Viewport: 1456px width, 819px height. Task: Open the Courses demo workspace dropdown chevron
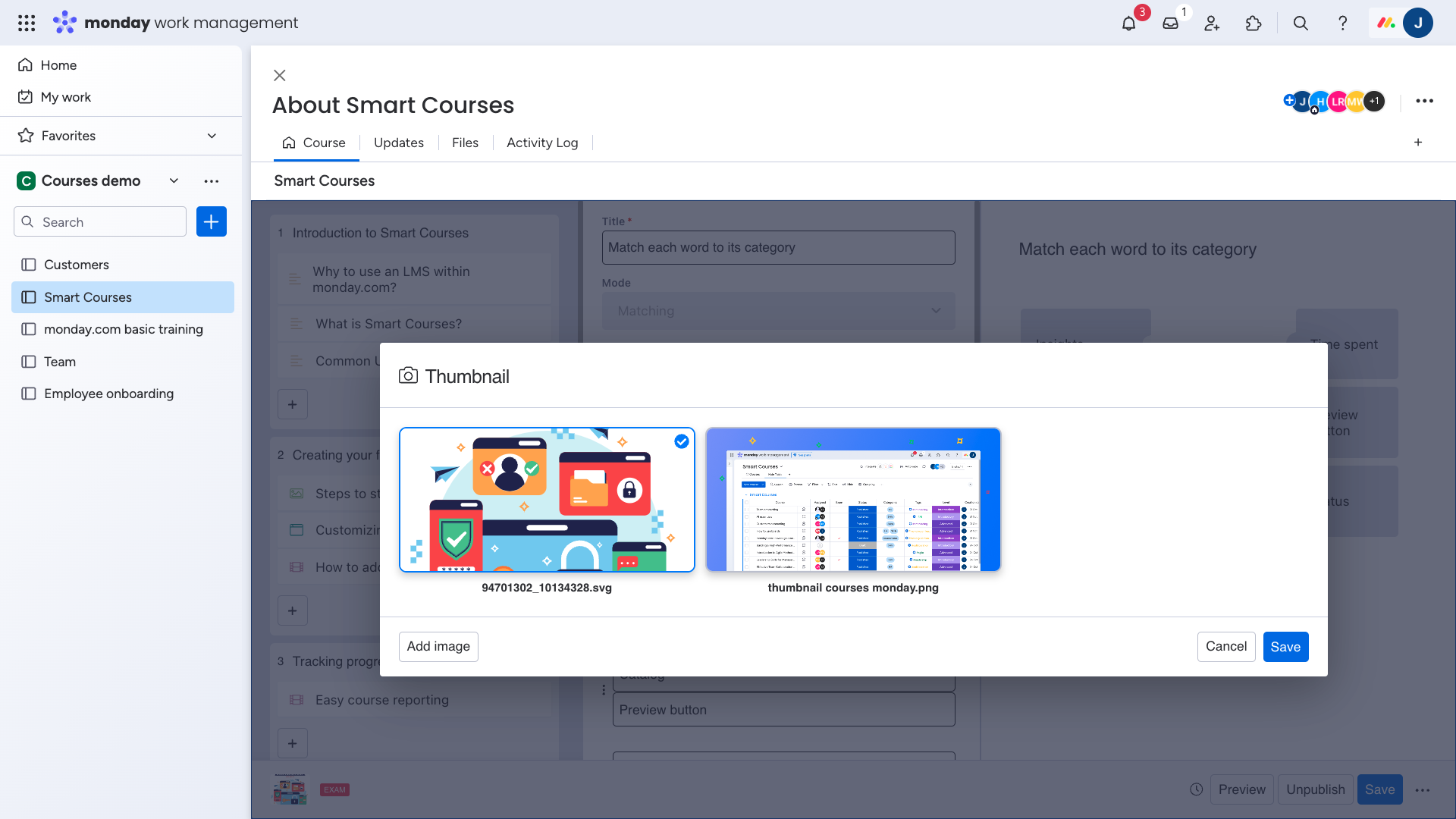174,180
